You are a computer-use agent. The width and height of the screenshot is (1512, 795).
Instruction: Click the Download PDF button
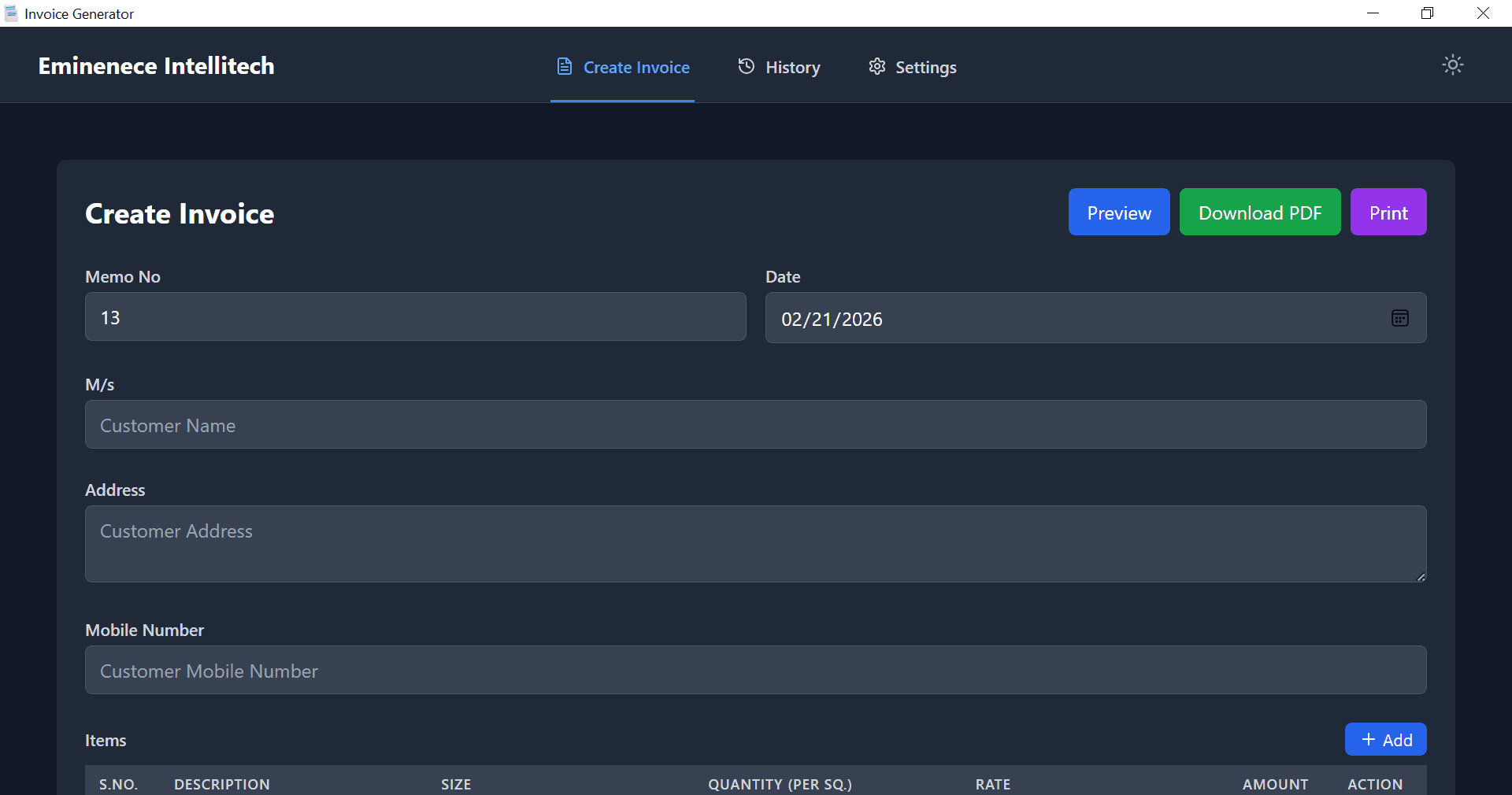pyautogui.click(x=1259, y=212)
